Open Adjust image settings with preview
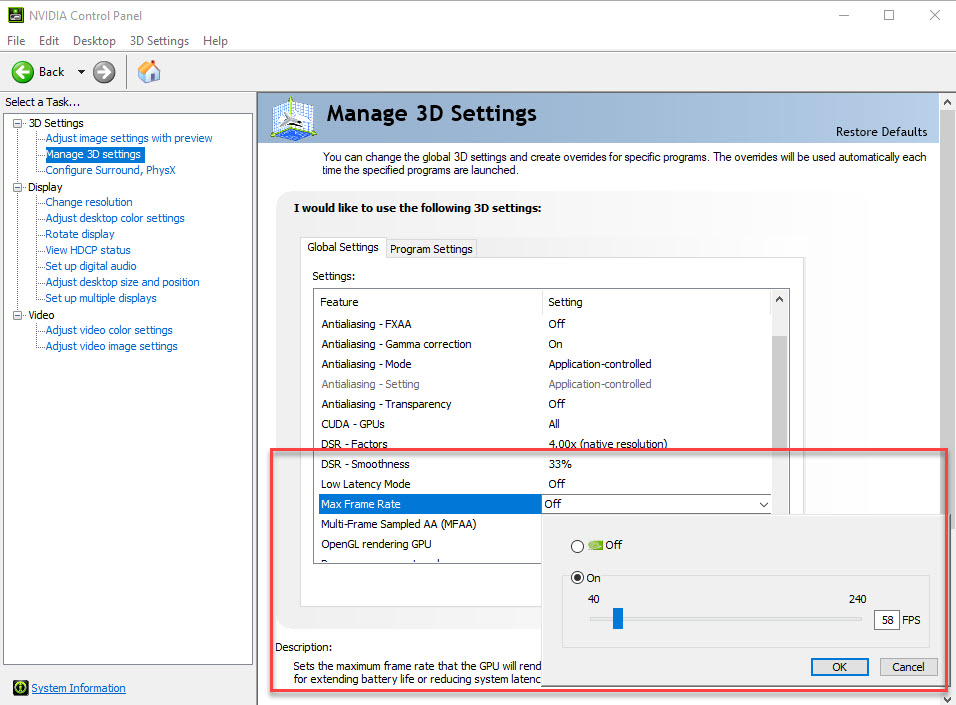 (129, 138)
